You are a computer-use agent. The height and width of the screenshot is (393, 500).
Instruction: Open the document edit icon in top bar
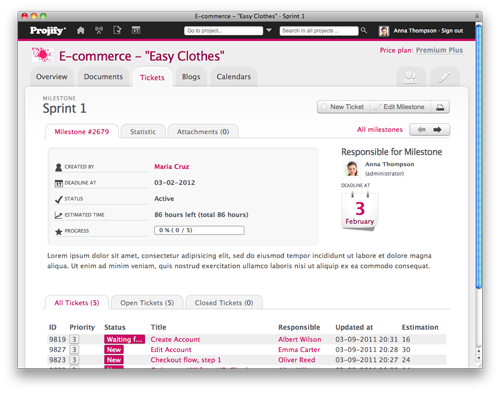(117, 30)
